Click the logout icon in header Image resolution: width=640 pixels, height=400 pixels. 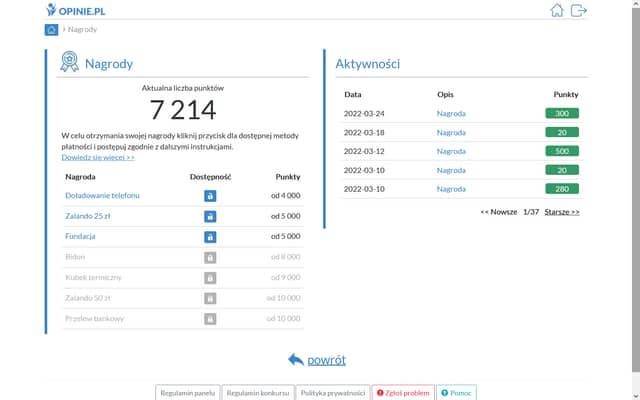579,11
